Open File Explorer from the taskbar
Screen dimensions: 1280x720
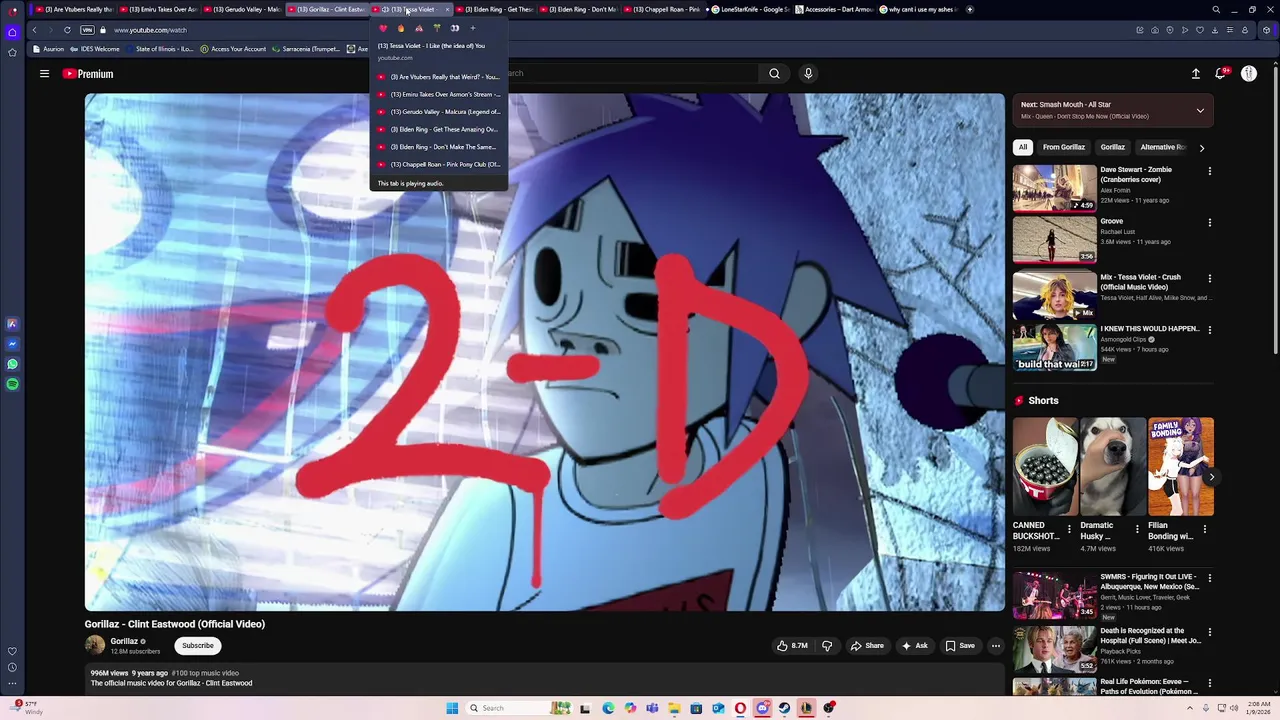[x=674, y=708]
